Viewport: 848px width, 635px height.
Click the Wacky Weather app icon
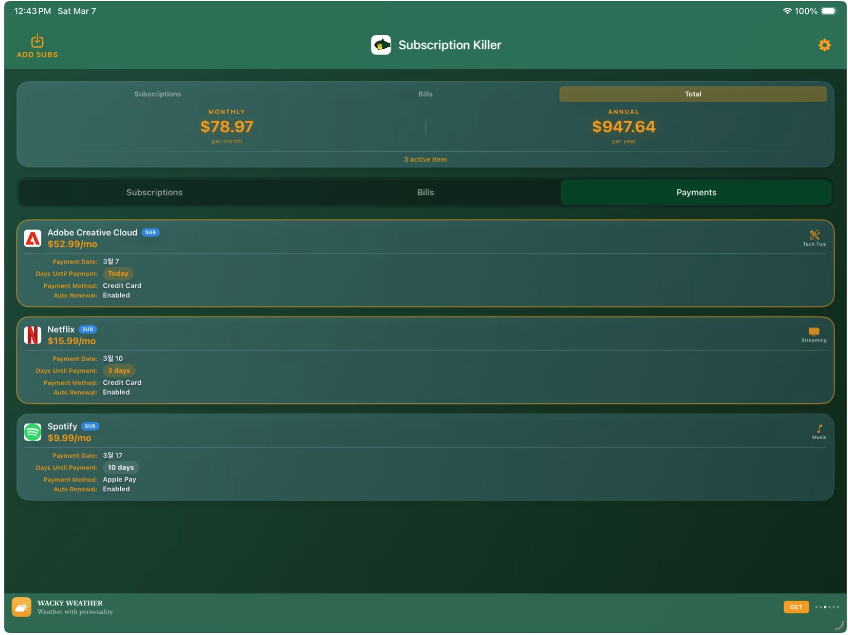click(x=21, y=607)
